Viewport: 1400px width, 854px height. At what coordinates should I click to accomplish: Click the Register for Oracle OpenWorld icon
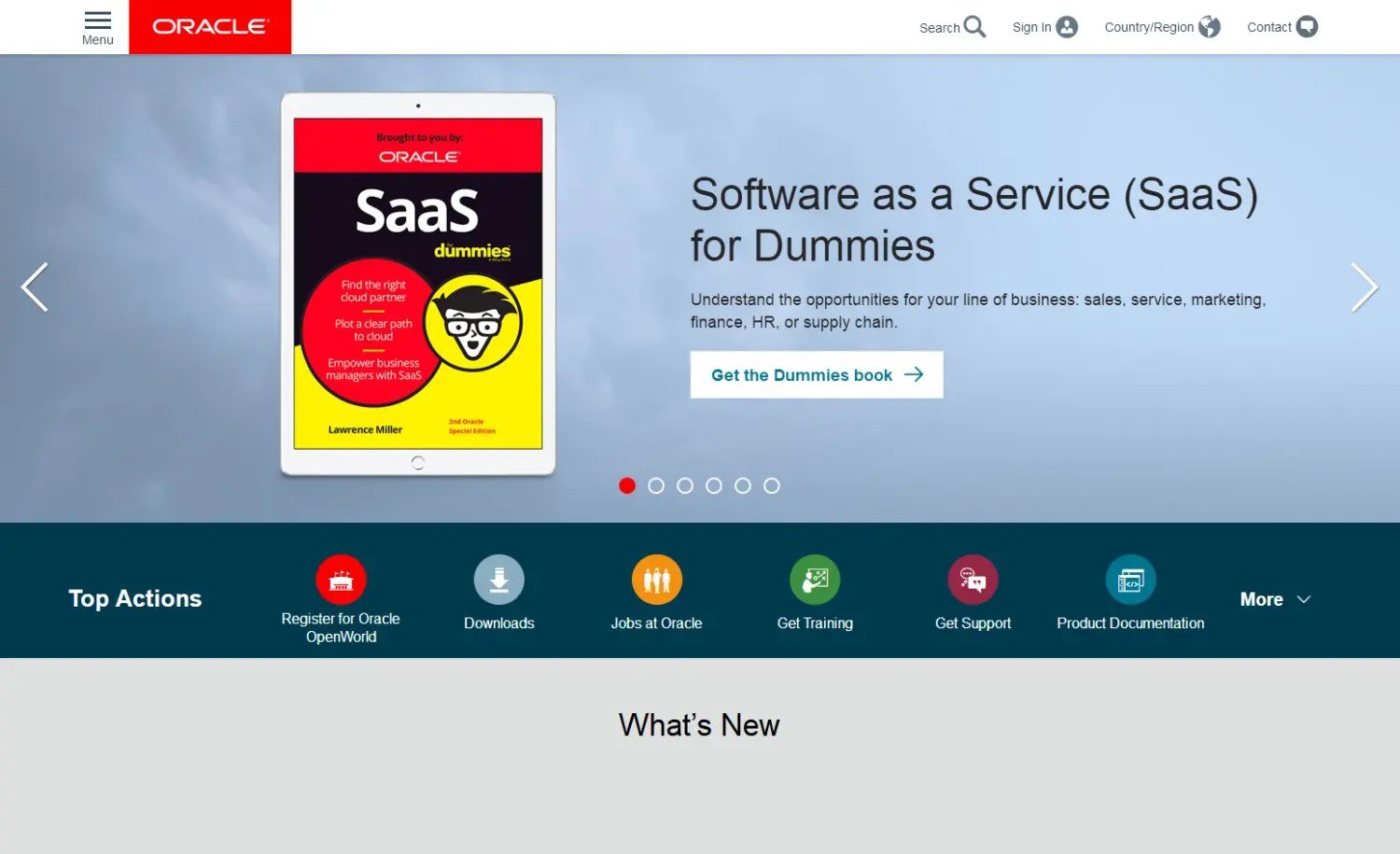point(341,580)
